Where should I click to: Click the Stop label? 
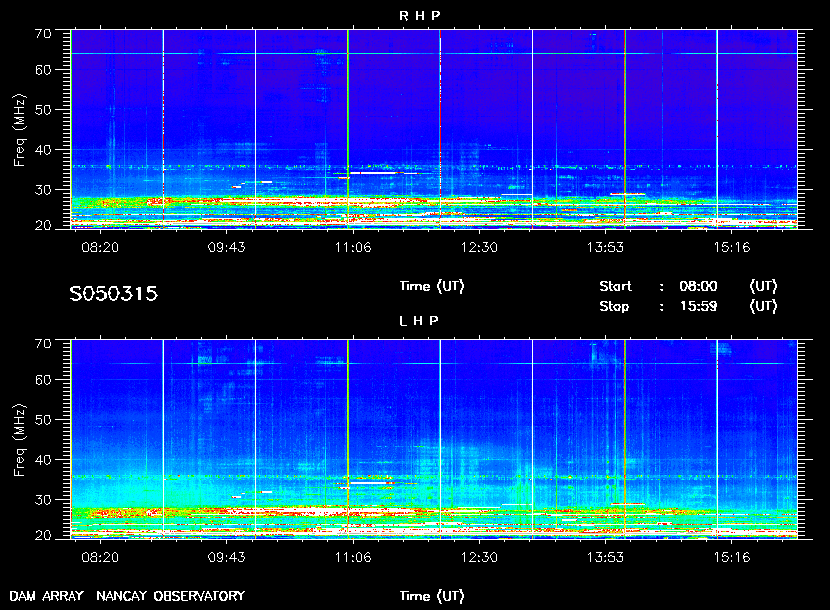[x=614, y=307]
